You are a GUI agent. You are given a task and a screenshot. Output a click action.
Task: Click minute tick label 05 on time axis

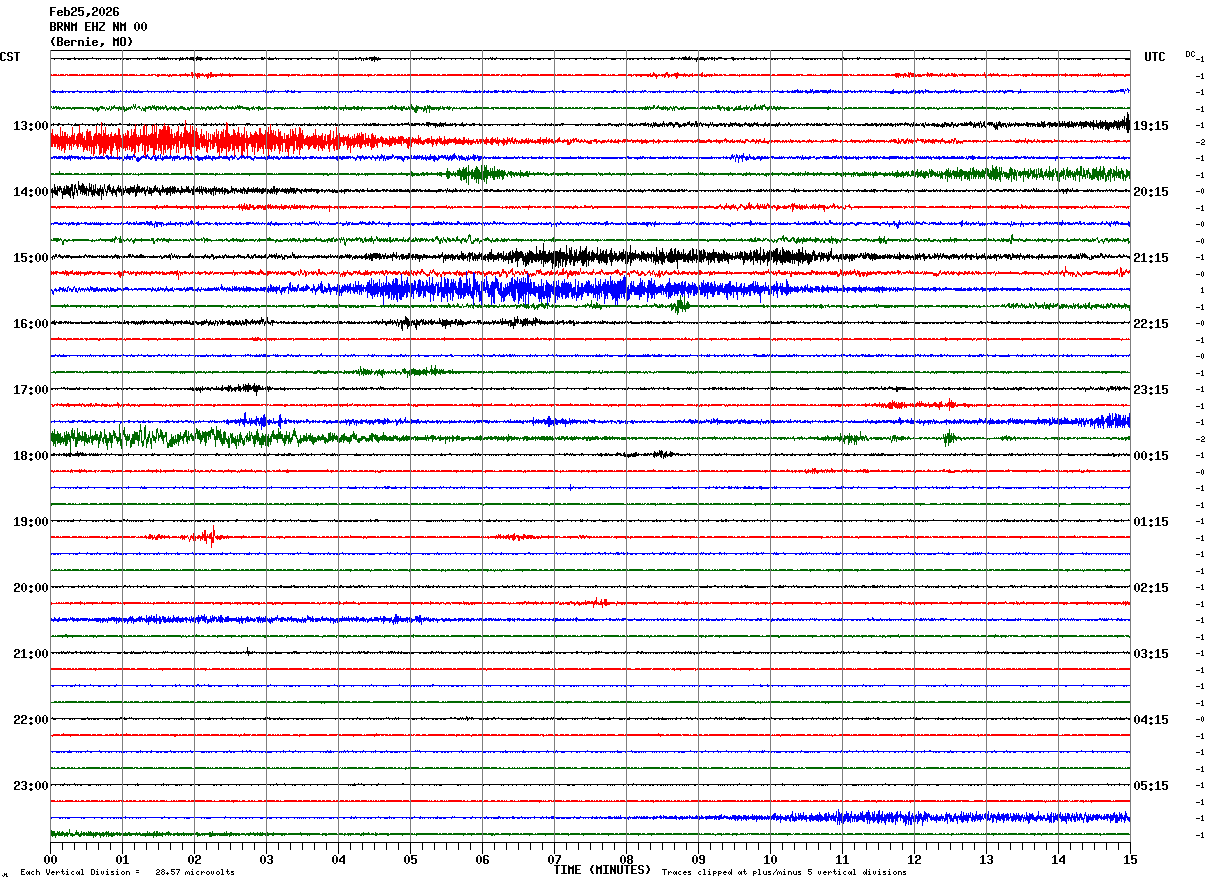click(410, 859)
